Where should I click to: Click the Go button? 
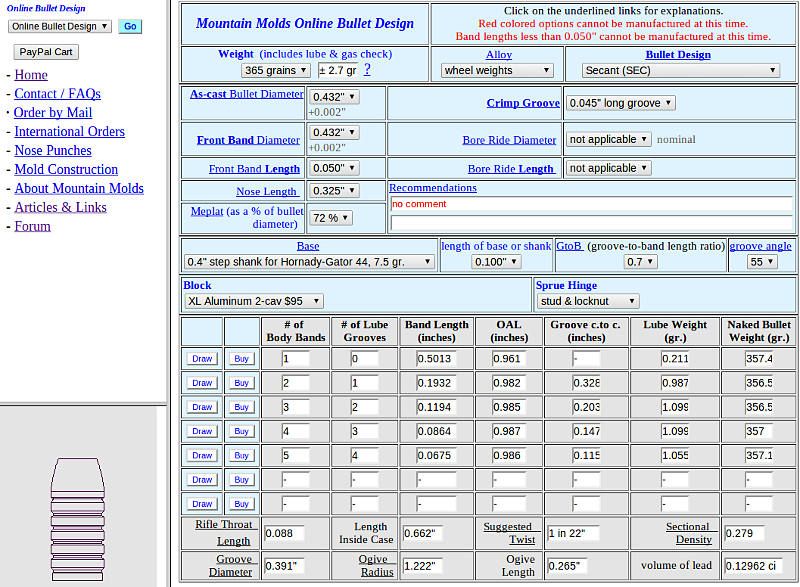[130, 26]
